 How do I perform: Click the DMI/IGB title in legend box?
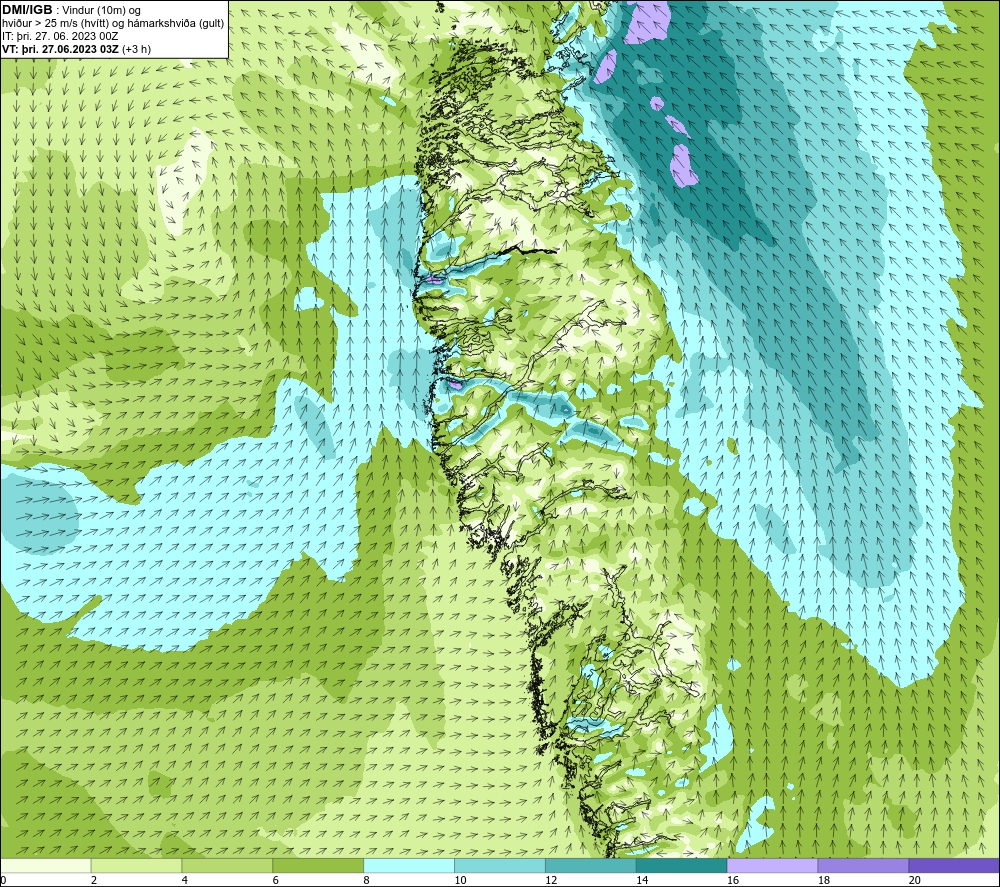27,10
